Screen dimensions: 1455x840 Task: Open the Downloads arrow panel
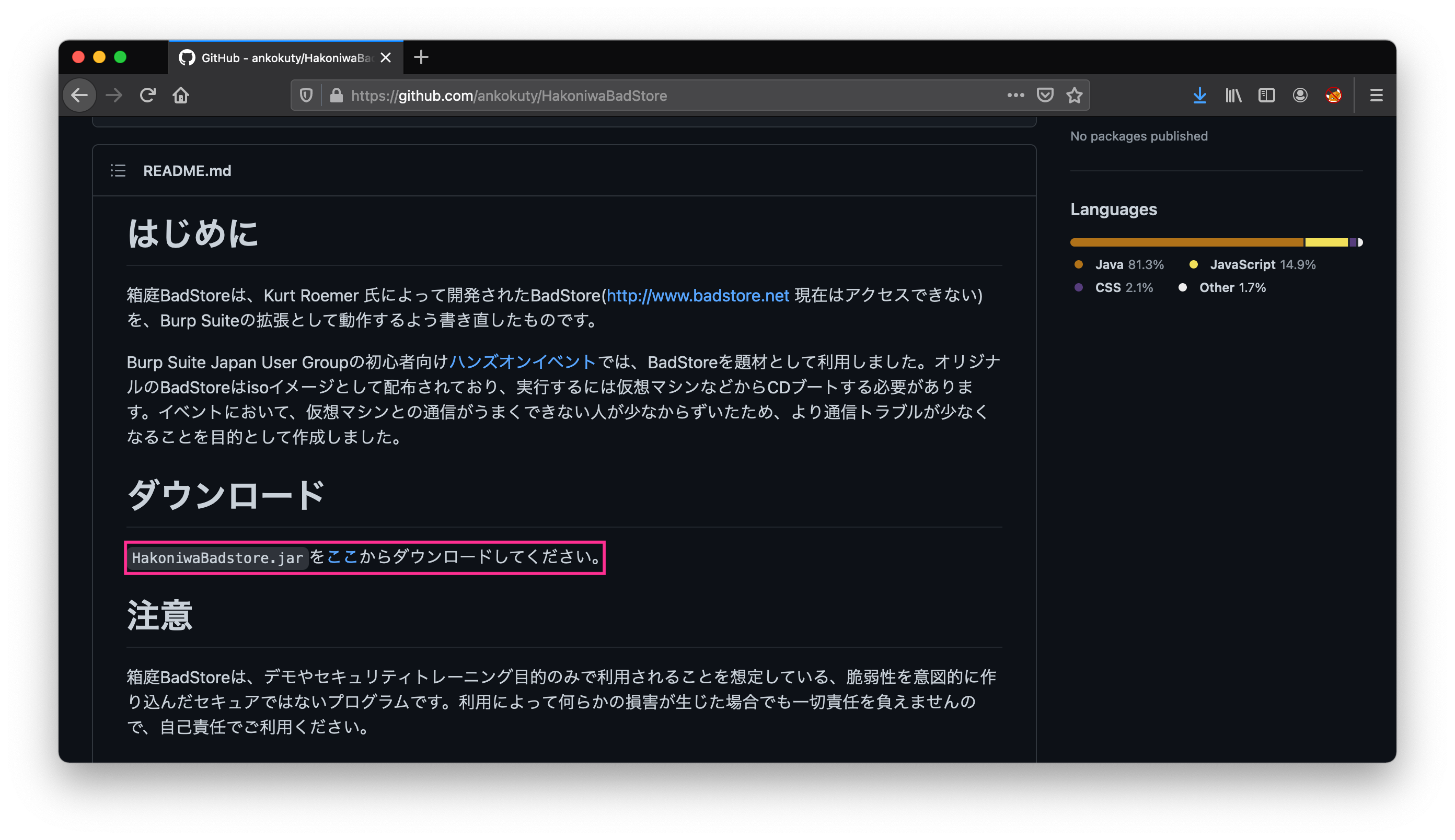[1199, 95]
